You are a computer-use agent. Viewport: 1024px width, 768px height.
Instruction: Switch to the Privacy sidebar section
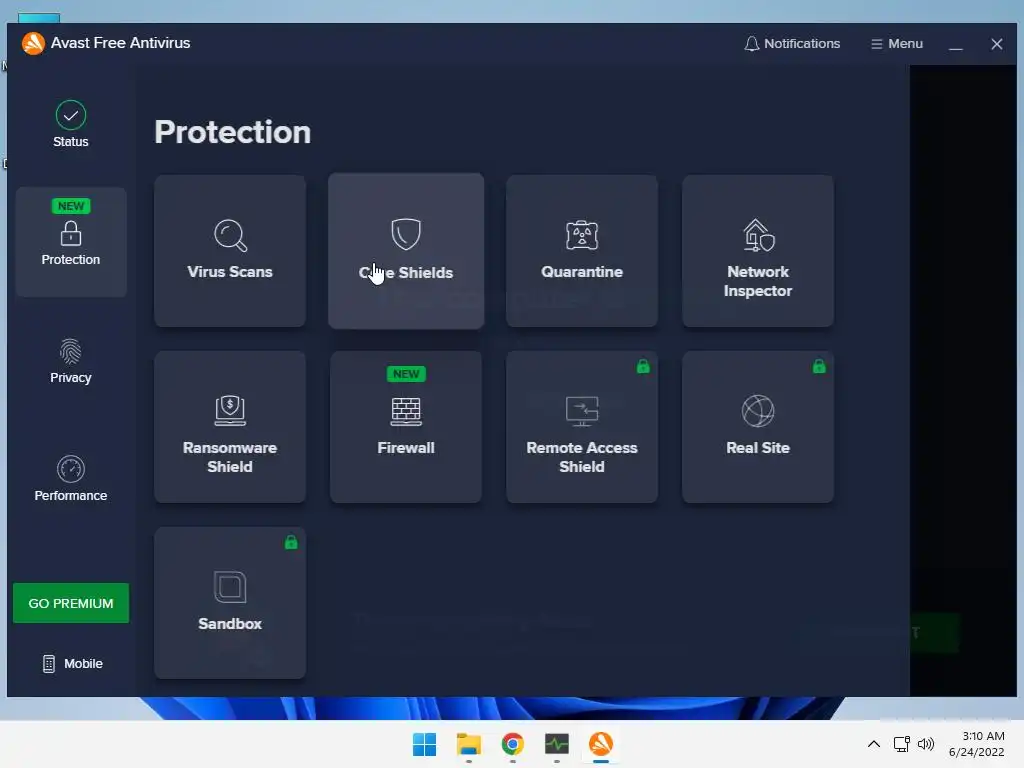coord(71,361)
